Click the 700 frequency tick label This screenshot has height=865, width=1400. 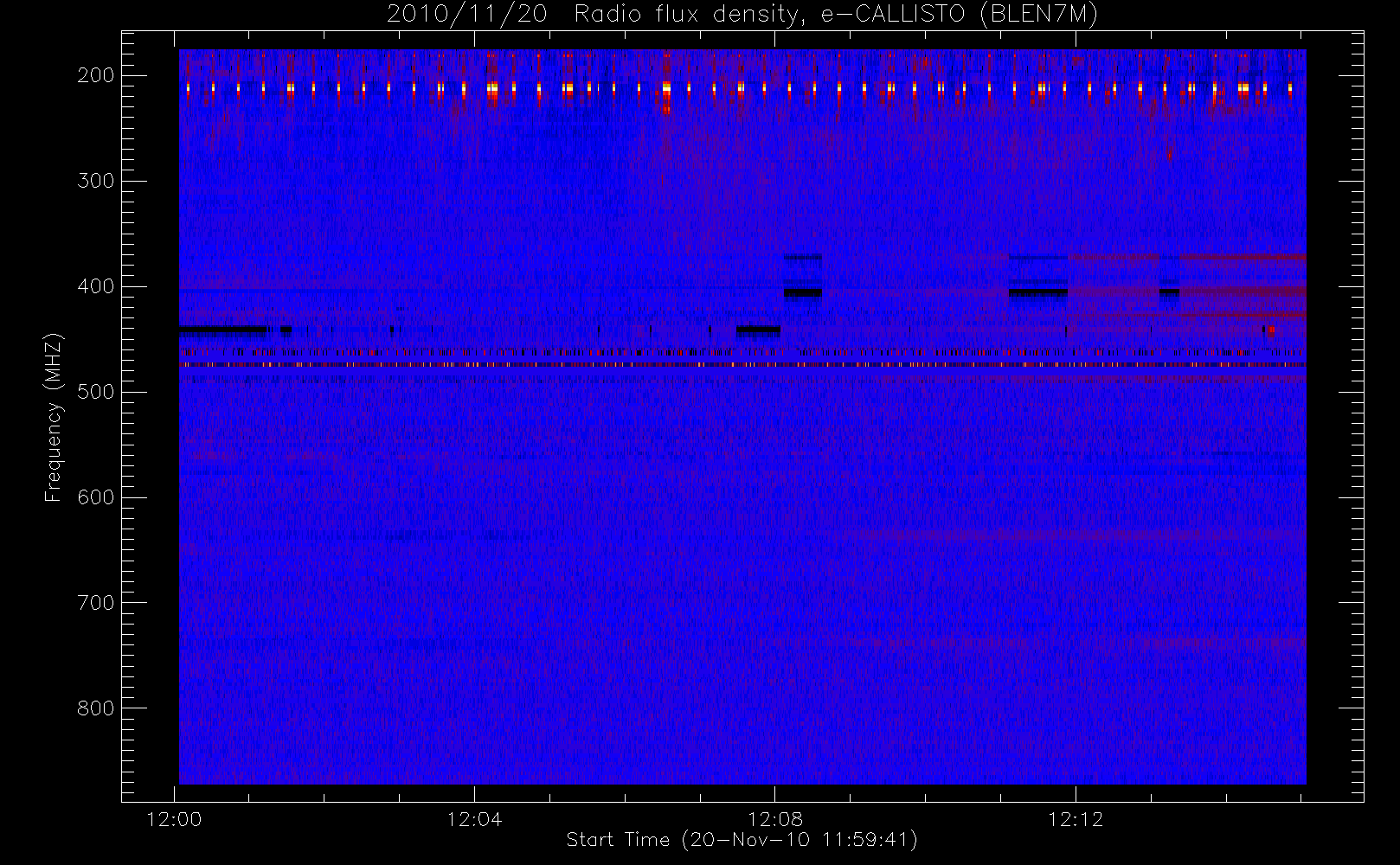[95, 603]
